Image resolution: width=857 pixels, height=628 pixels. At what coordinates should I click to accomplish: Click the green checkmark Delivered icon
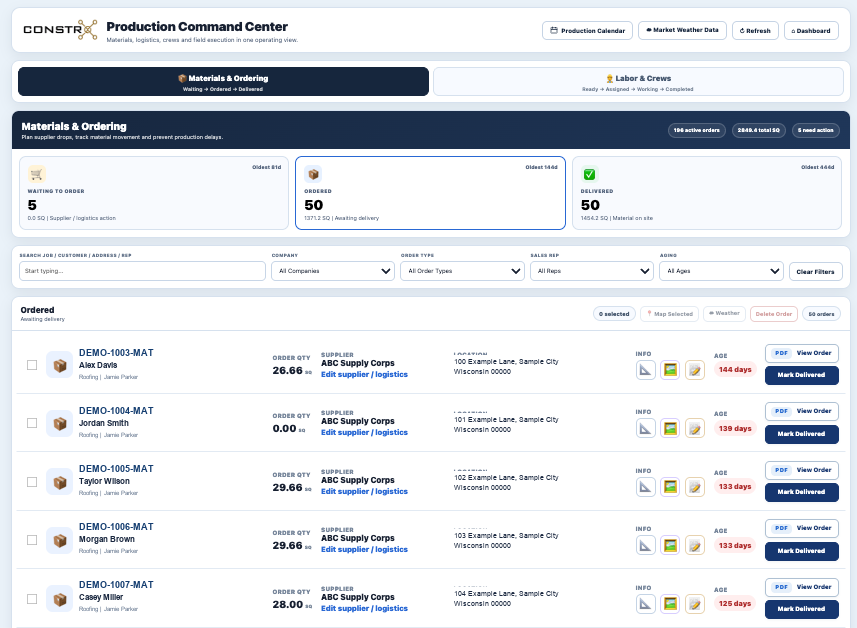589,174
